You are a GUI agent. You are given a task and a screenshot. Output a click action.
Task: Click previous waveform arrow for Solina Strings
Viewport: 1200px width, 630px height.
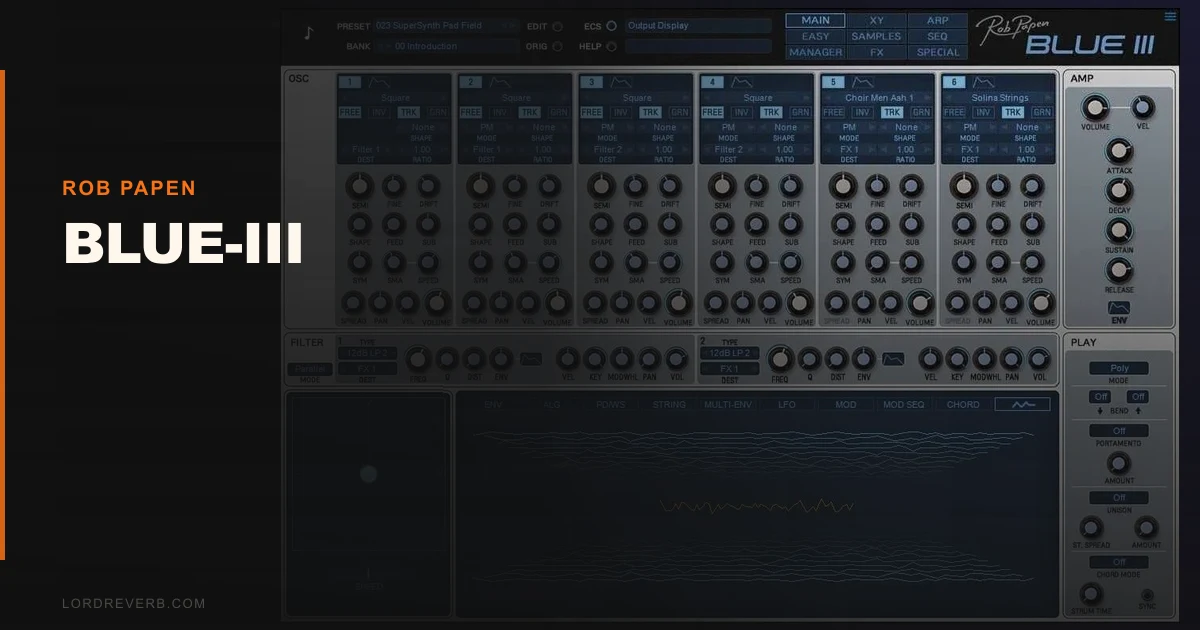tap(949, 98)
